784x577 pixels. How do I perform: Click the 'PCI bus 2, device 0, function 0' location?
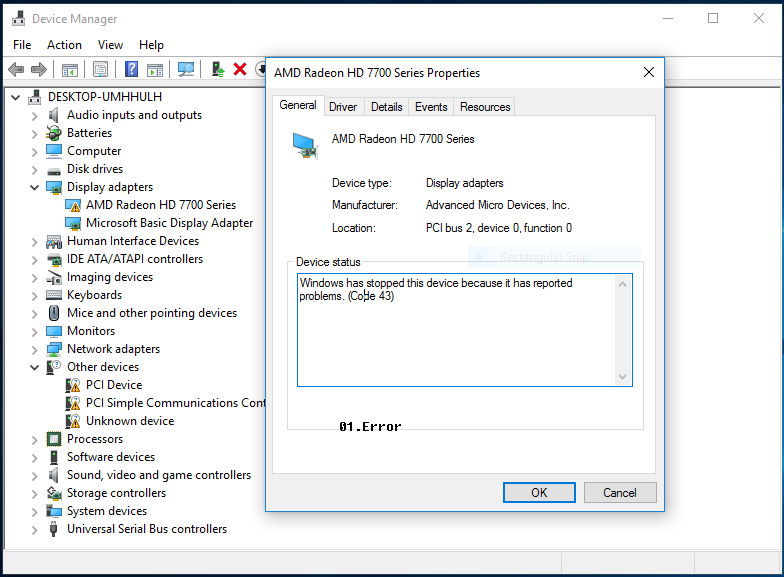[498, 228]
